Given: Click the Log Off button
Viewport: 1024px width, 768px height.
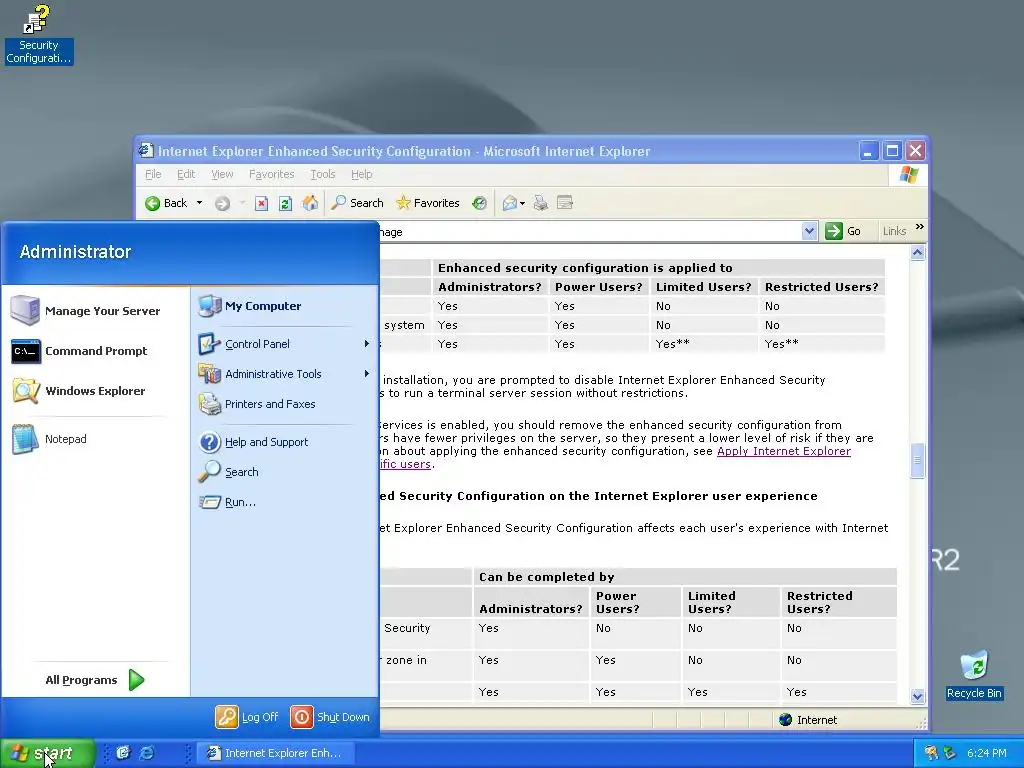Looking at the screenshot, I should coord(248,717).
